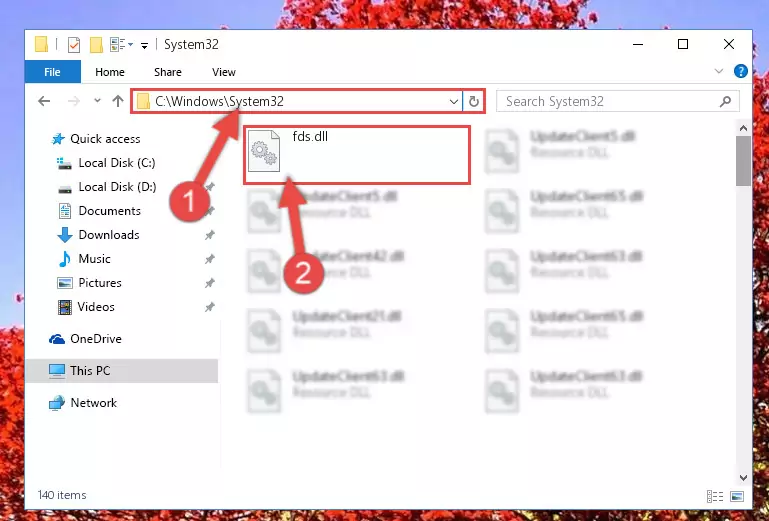Screen dimensions: 769x521
Task: Open Pictures in the sidebar
Action: (89, 283)
